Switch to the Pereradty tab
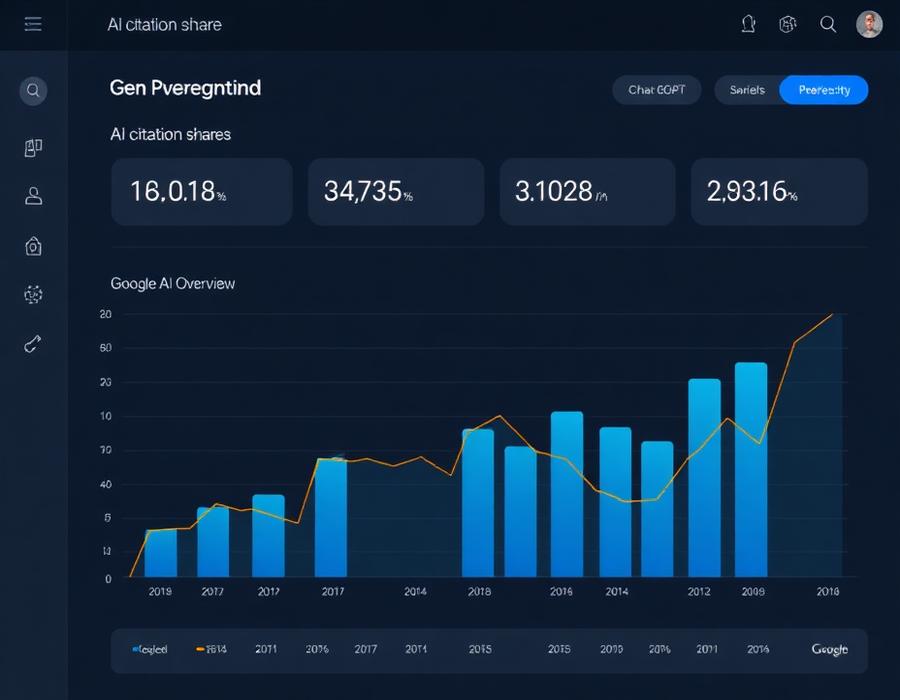 click(x=824, y=90)
